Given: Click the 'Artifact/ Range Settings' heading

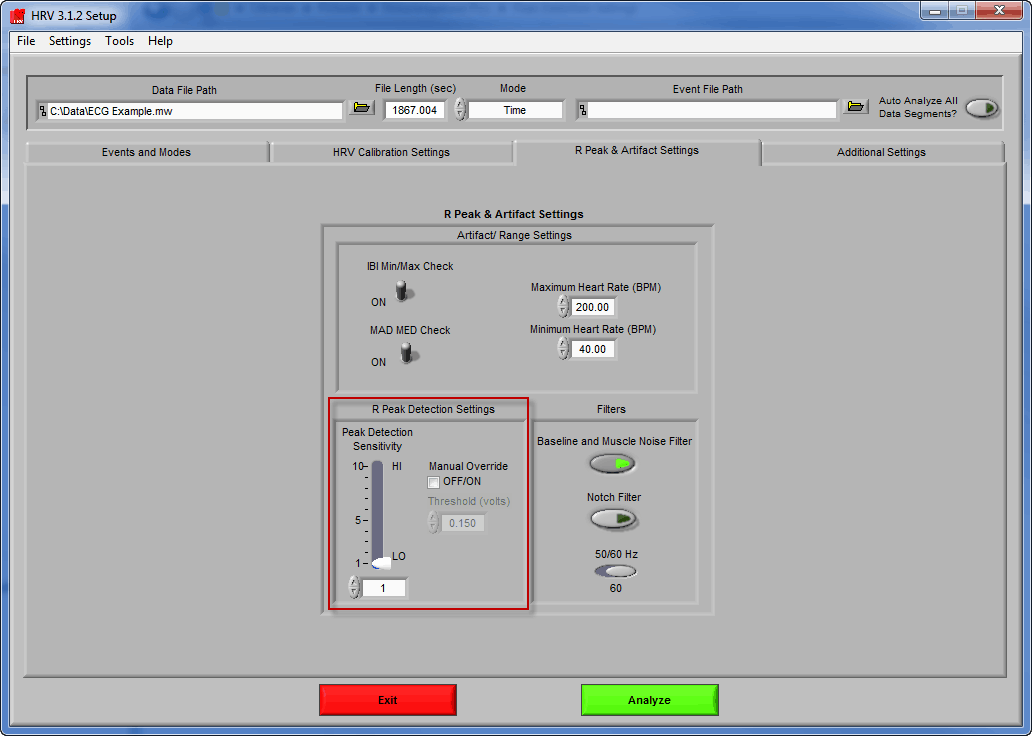Looking at the screenshot, I should (515, 235).
